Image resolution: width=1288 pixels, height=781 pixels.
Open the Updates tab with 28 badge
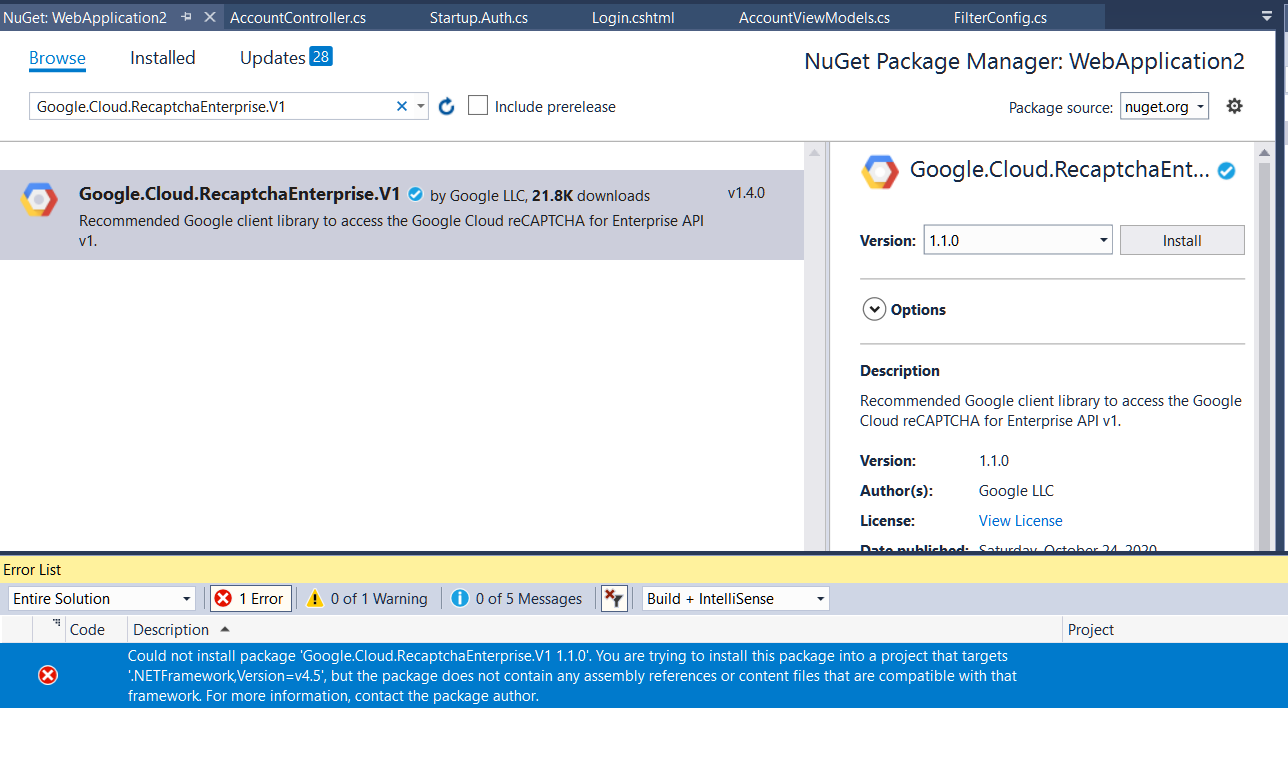(286, 58)
